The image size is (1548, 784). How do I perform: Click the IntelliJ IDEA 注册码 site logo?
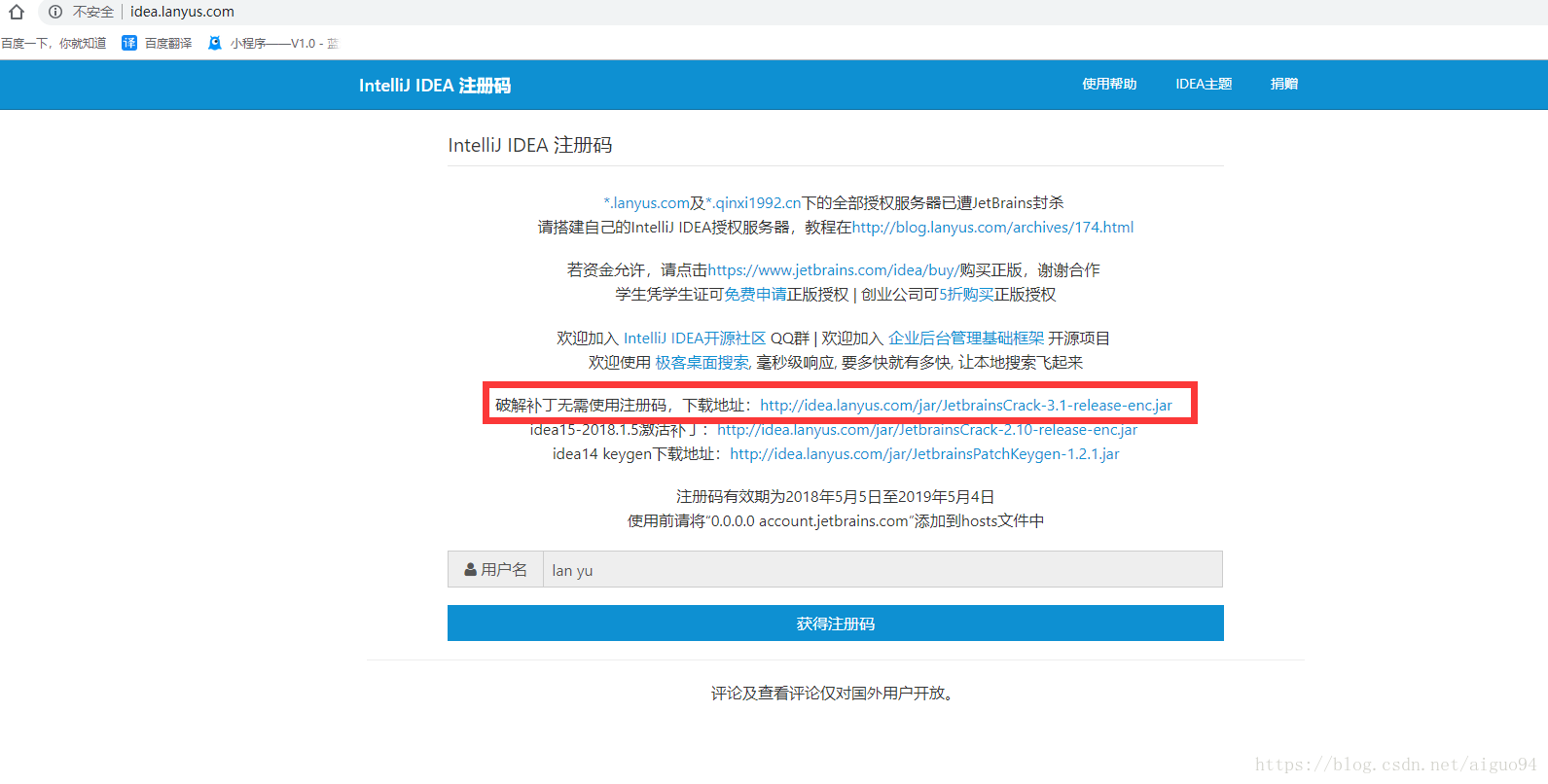tap(435, 86)
